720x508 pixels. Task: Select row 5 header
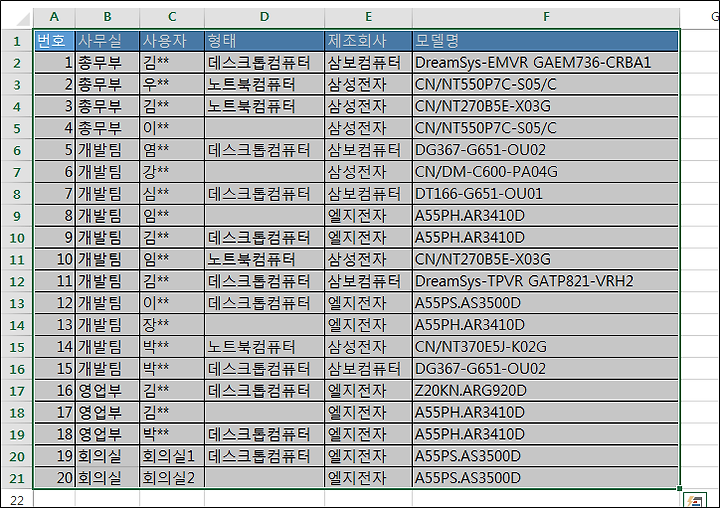17,128
